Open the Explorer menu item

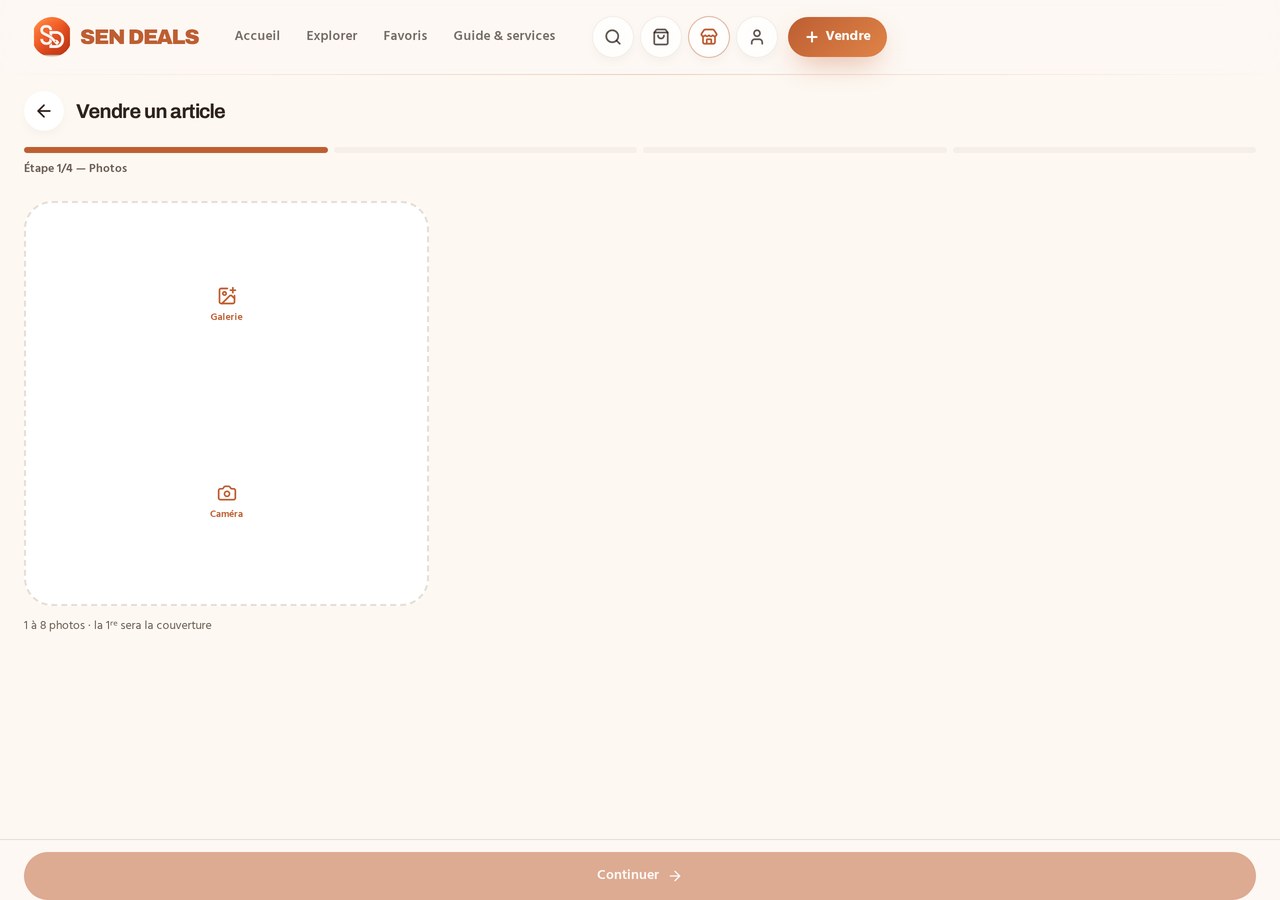pos(332,36)
